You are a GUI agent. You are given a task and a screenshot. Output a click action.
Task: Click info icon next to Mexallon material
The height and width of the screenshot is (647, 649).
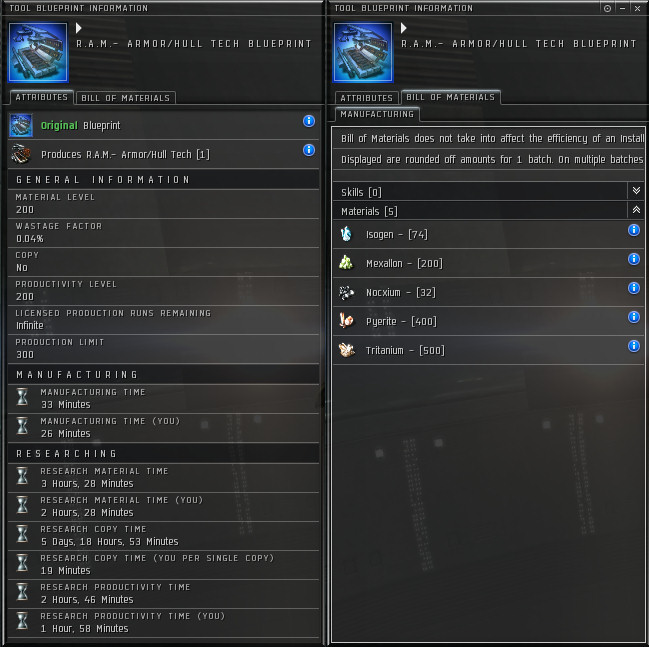click(634, 259)
